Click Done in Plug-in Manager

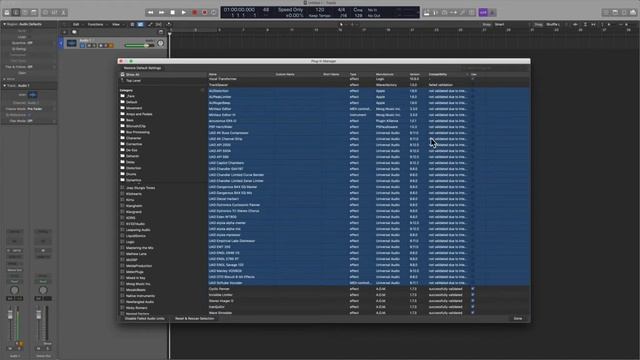pyautogui.click(x=518, y=318)
